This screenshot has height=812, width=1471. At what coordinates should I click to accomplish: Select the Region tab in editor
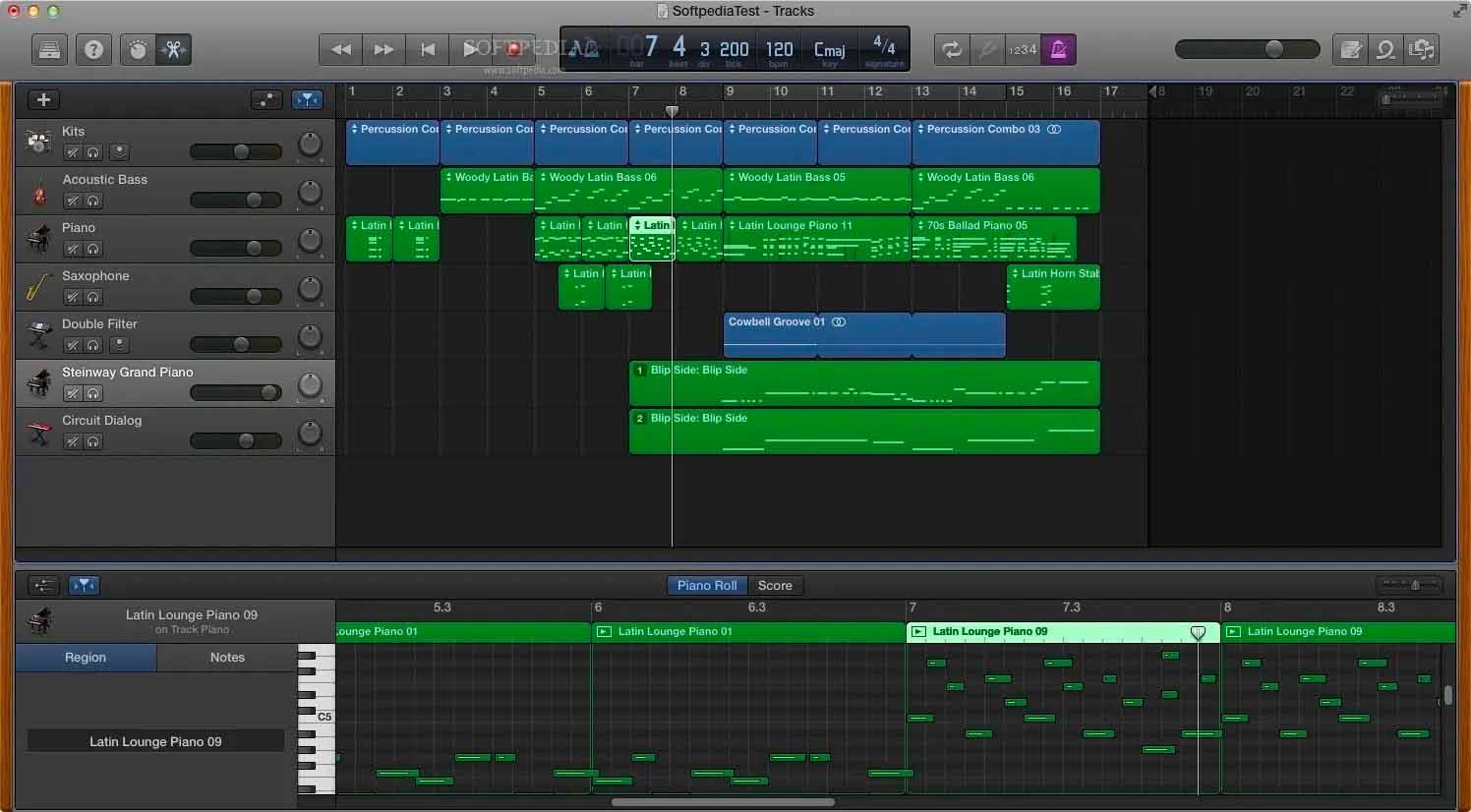[x=86, y=658]
